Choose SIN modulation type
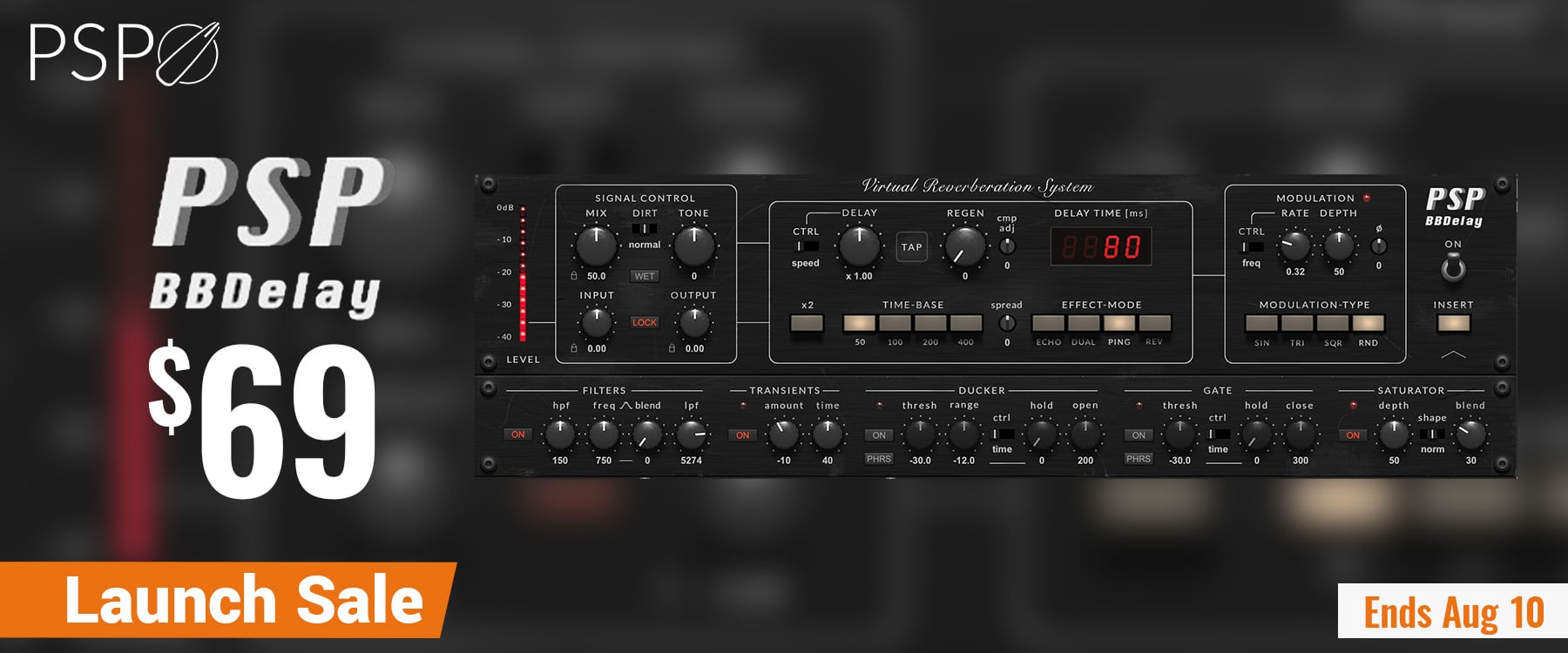Screen dimensions: 1568x653 1261,324
